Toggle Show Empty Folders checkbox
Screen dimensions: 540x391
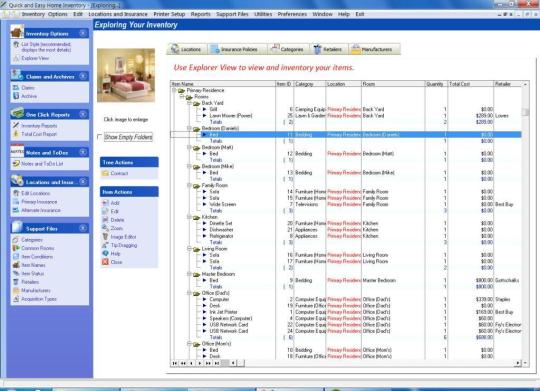point(100,137)
